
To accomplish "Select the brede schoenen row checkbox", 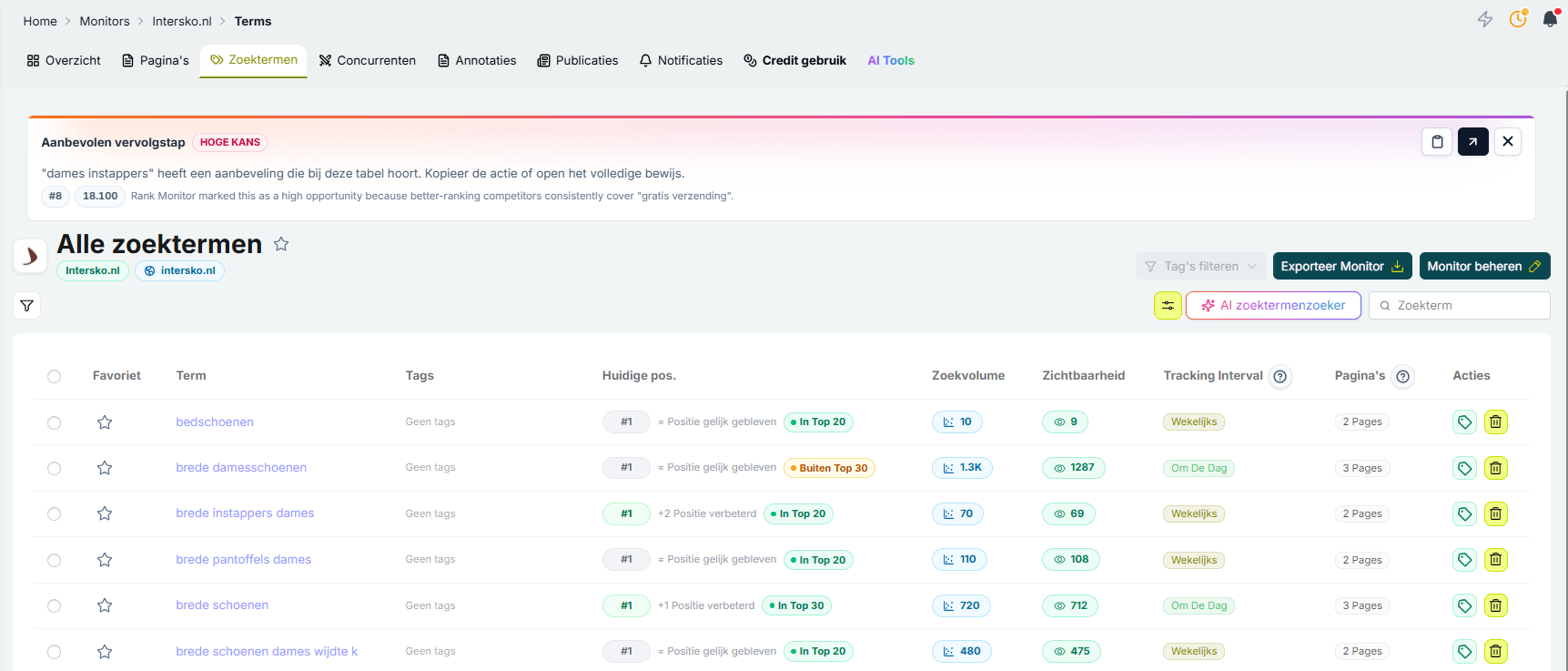I will pos(55,605).
